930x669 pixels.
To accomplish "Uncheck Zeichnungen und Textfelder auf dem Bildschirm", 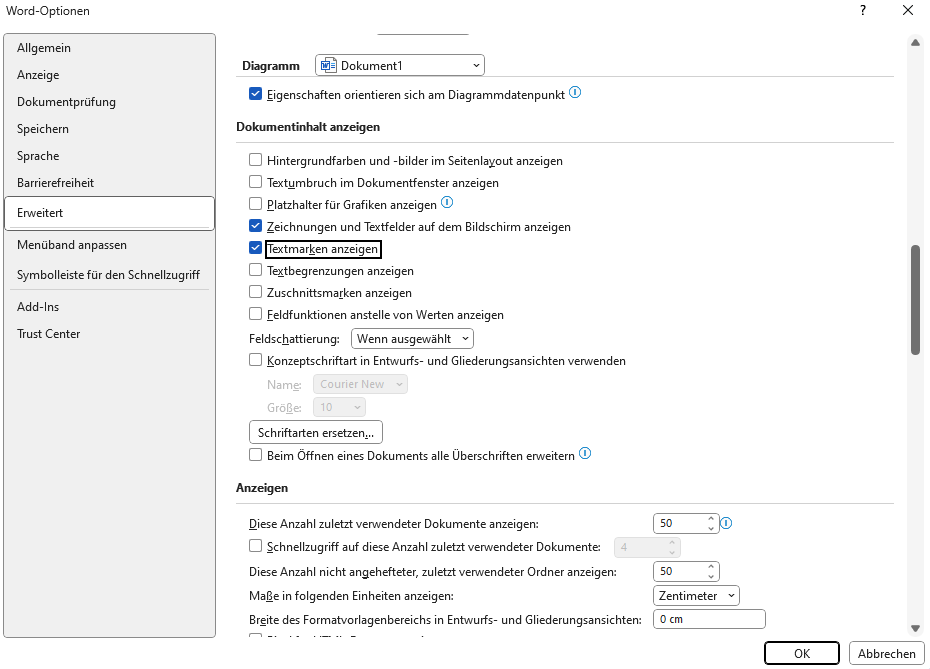I will [x=255, y=225].
